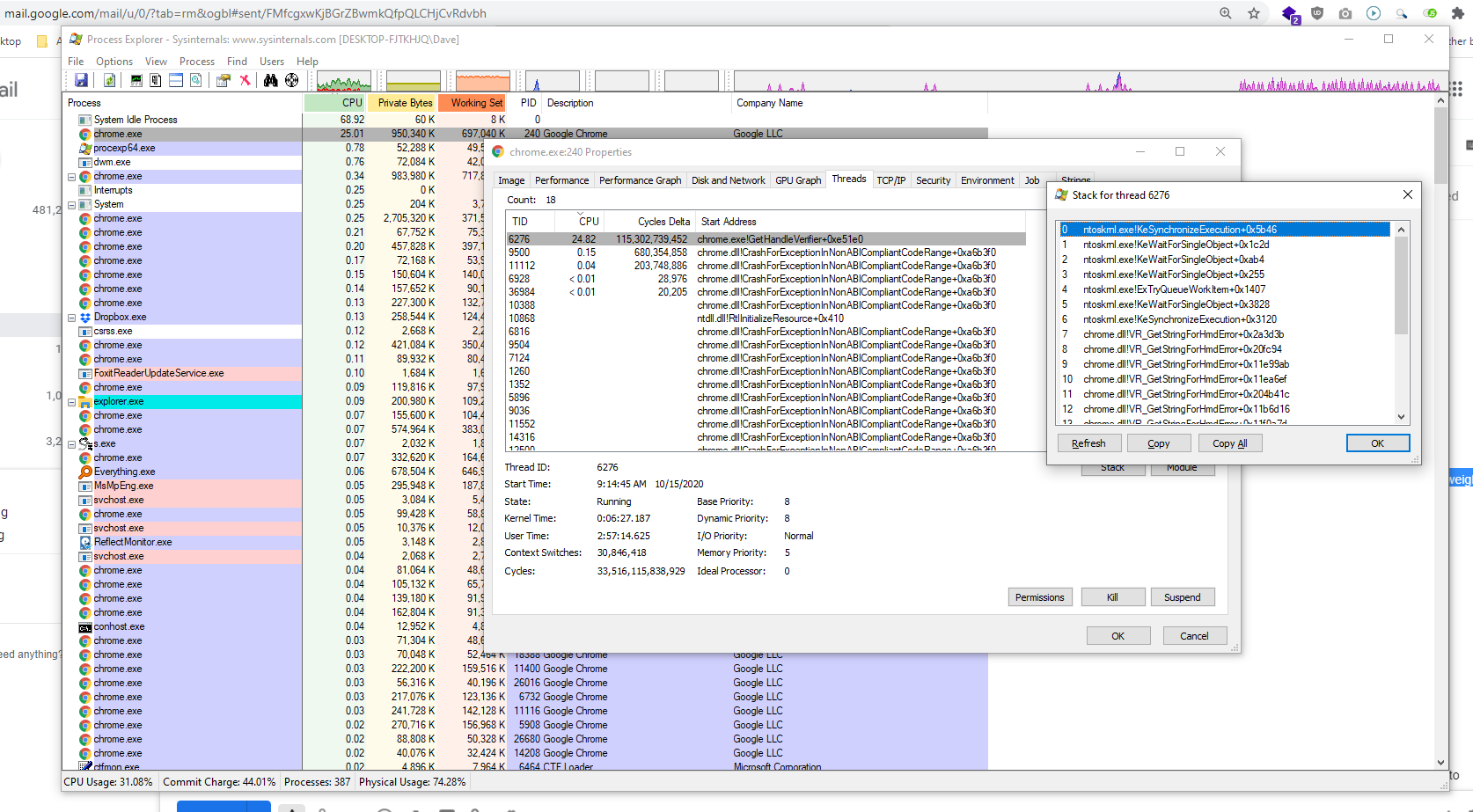This screenshot has height=812, width=1473.
Task: Switch to the TCP/IP tab
Action: tap(890, 180)
